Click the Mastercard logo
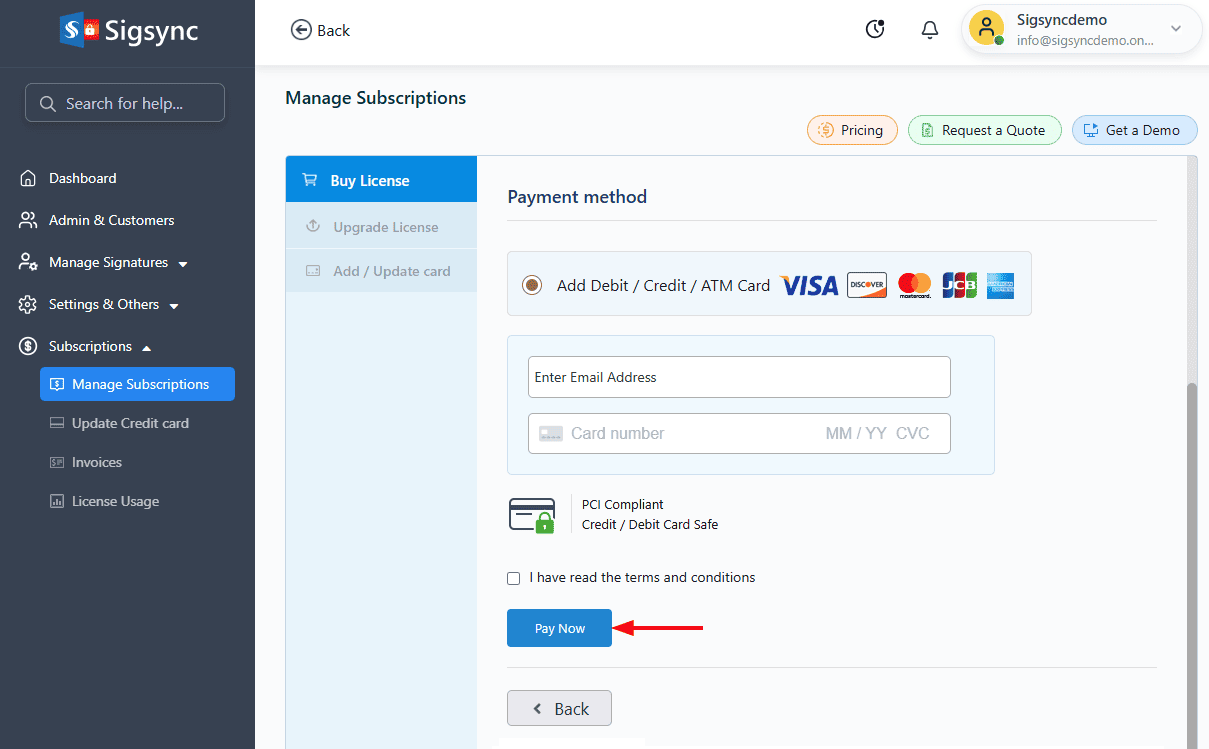Image resolution: width=1209 pixels, height=749 pixels. tap(914, 286)
